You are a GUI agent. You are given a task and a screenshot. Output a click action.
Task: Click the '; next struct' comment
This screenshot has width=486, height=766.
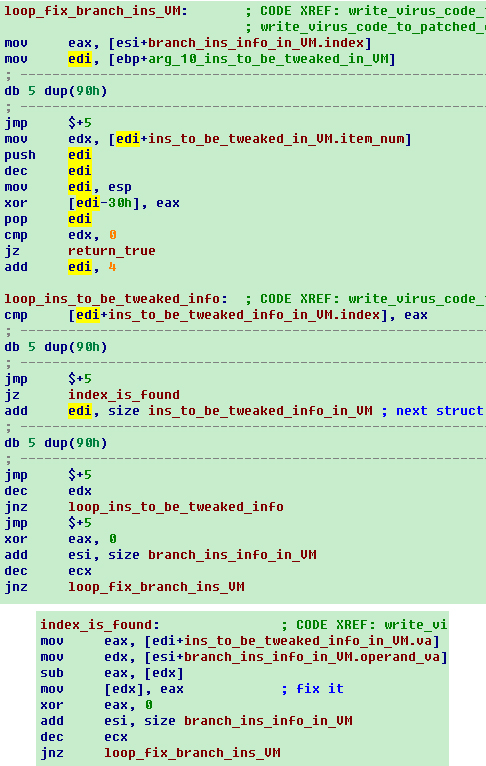[x=432, y=411]
